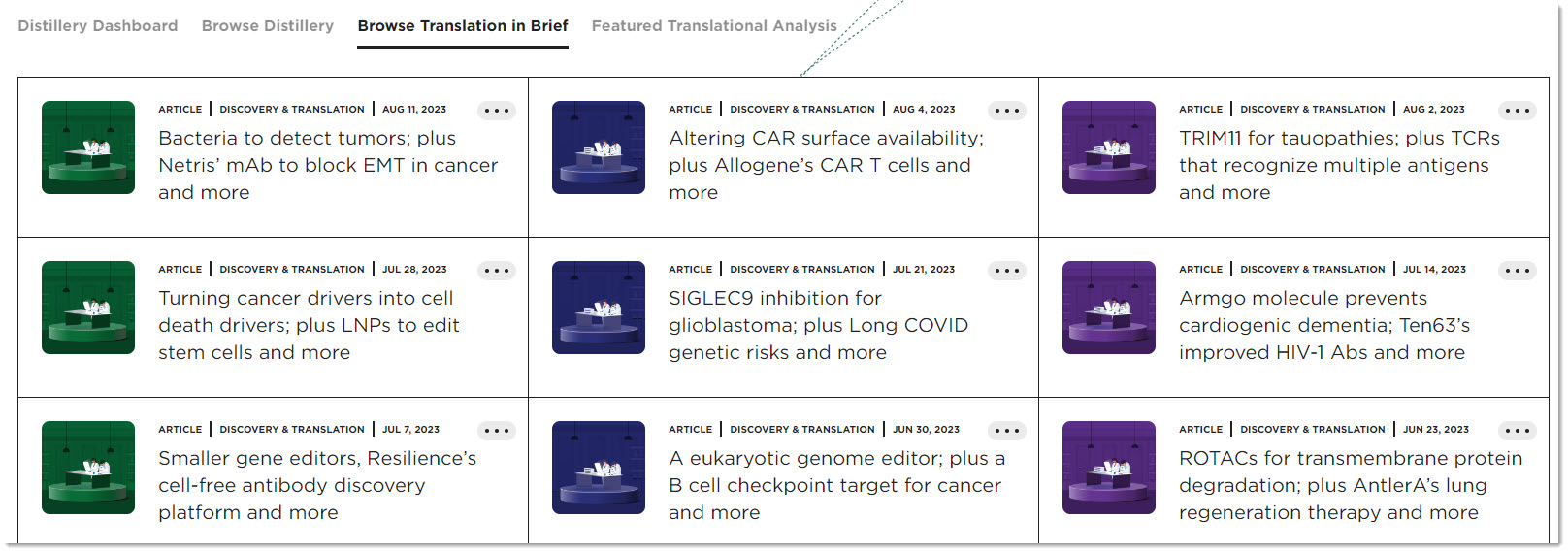Screen dimensions: 1568x553
Task: Click the blue thumbnail for the Jul 21 article
Action: click(x=599, y=308)
